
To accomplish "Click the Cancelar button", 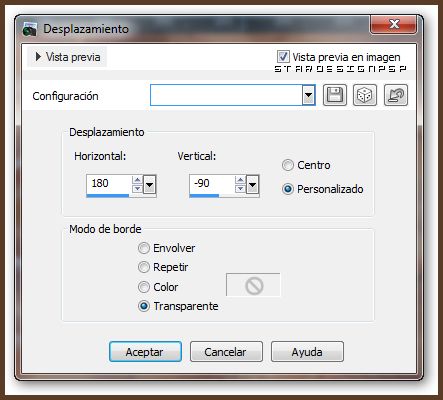I will point(226,352).
